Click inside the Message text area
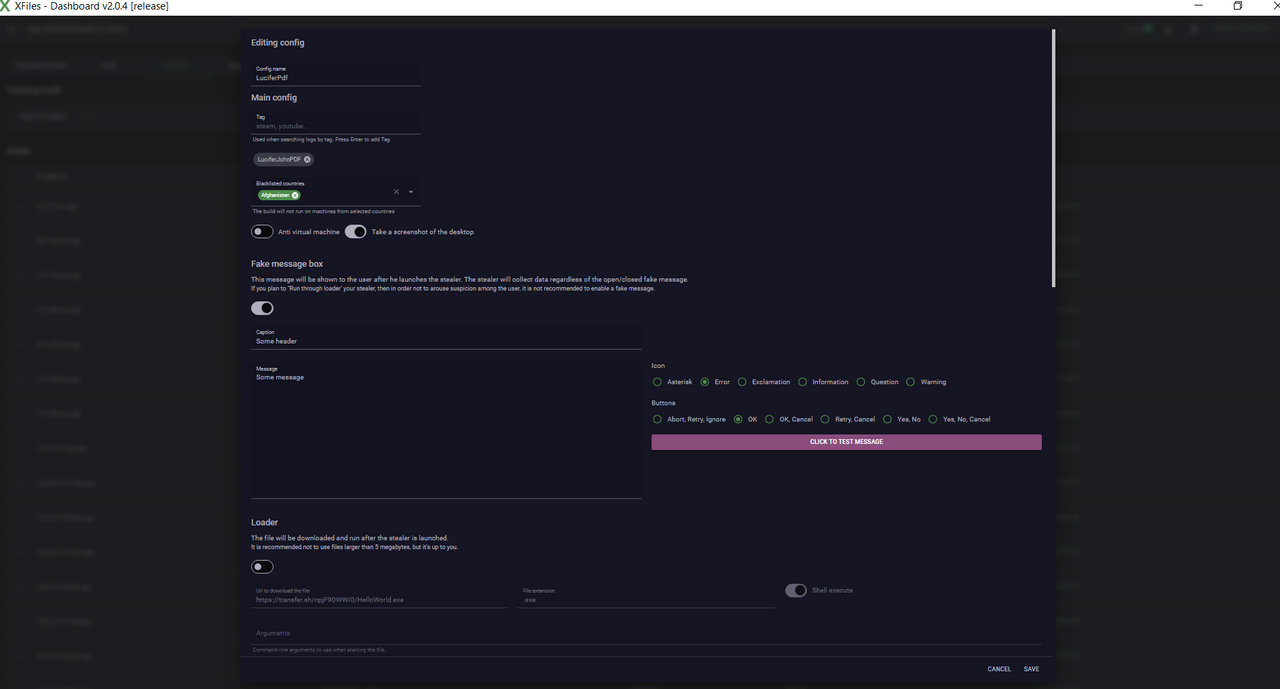 click(x=445, y=430)
